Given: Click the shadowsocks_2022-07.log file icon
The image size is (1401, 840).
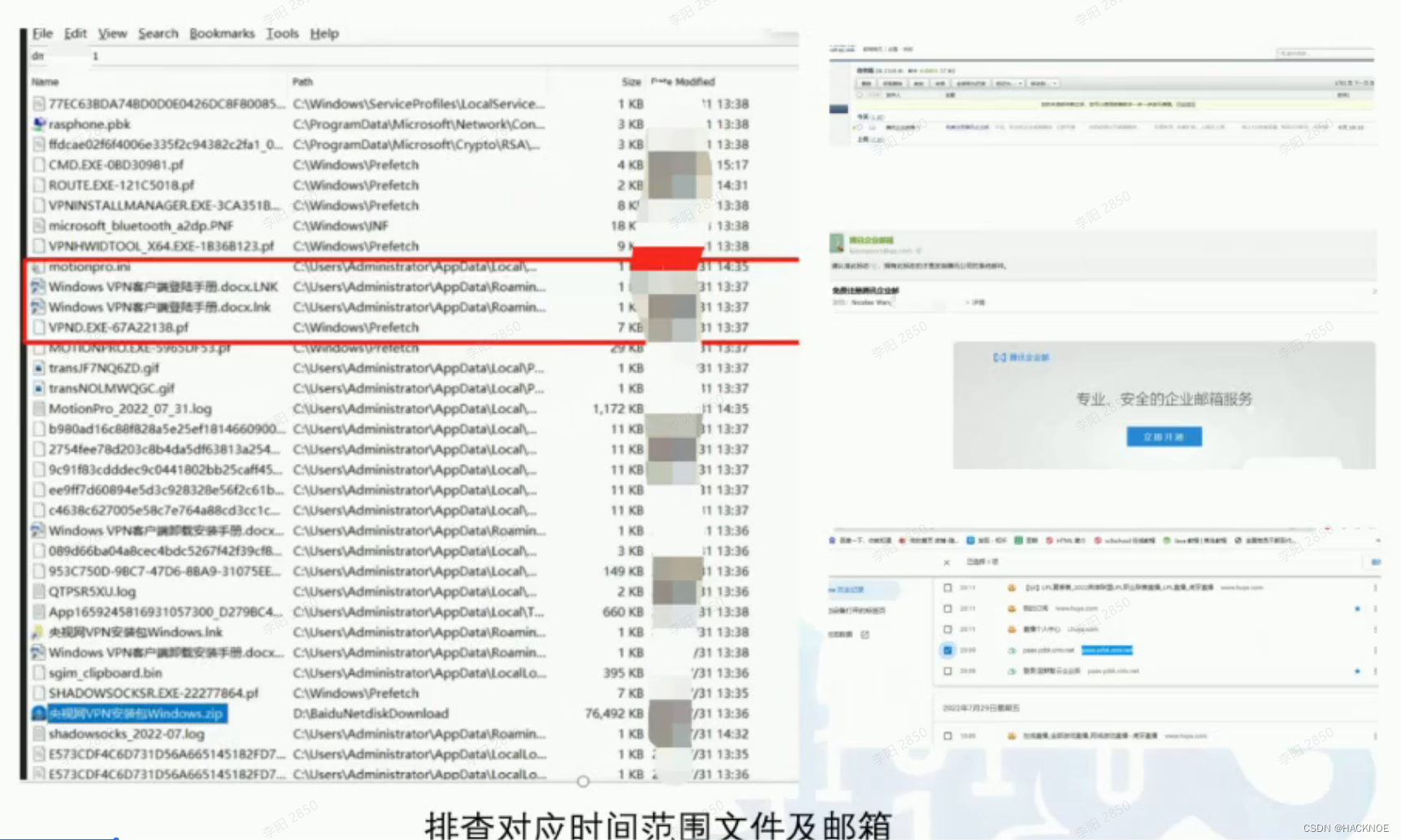Looking at the screenshot, I should [x=38, y=734].
